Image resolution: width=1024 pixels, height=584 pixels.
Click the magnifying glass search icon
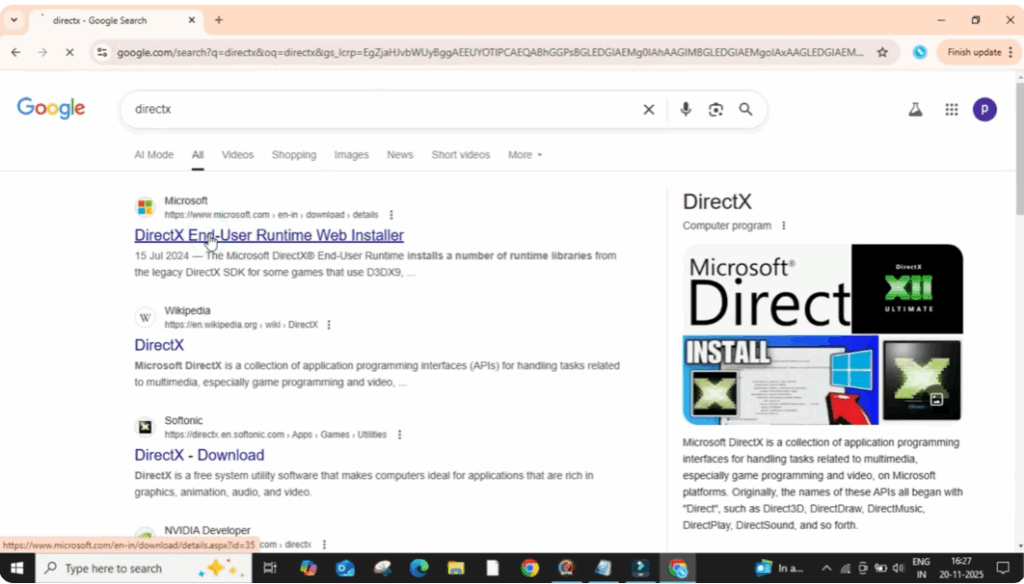(745, 109)
